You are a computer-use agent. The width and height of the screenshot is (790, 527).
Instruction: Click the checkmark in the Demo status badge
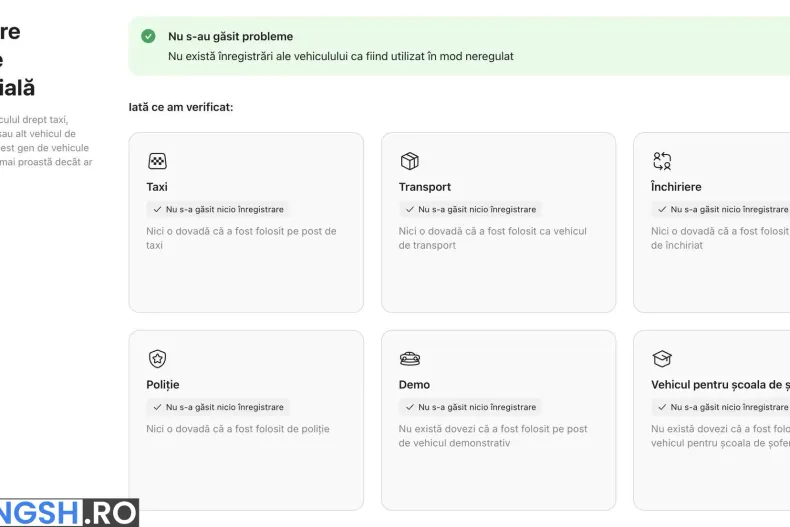click(410, 407)
